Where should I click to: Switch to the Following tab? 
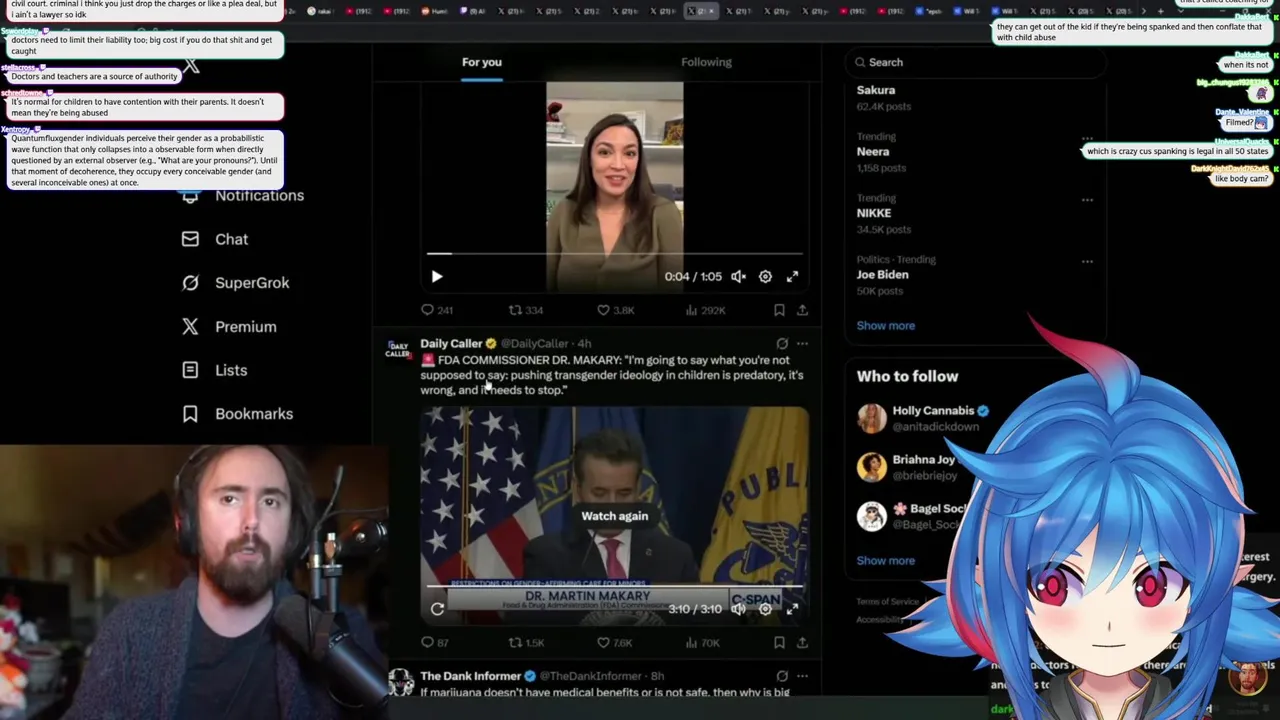pyautogui.click(x=706, y=62)
